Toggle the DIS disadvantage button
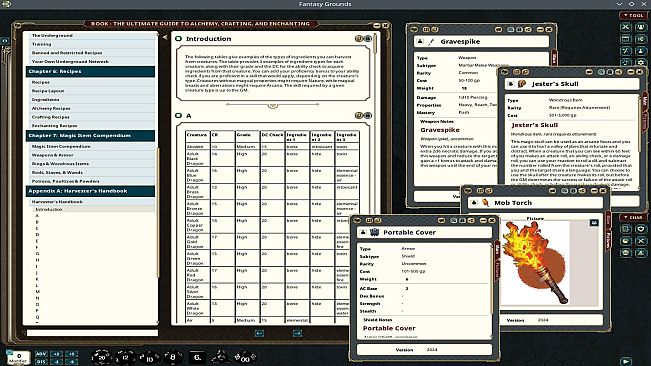Screen dimensions: 651x366 41,362
